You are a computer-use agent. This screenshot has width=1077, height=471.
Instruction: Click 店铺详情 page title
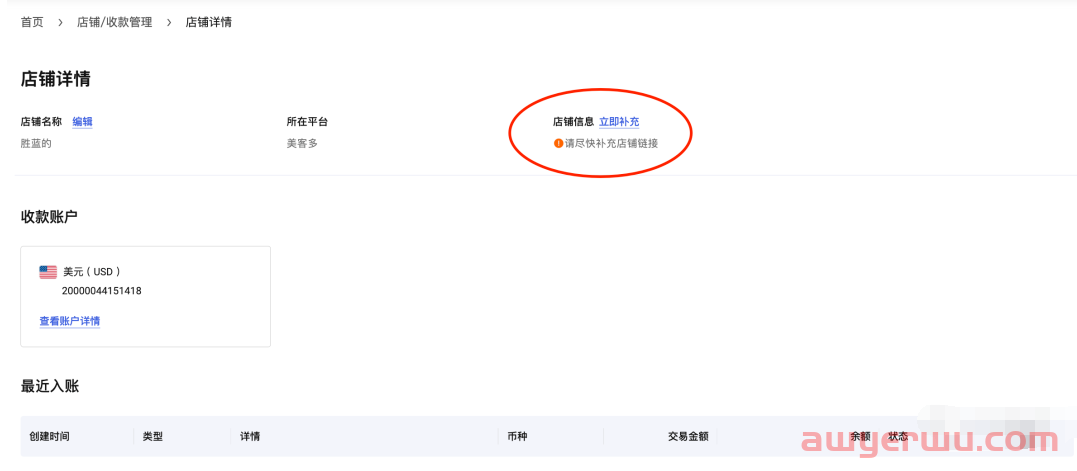(x=56, y=78)
